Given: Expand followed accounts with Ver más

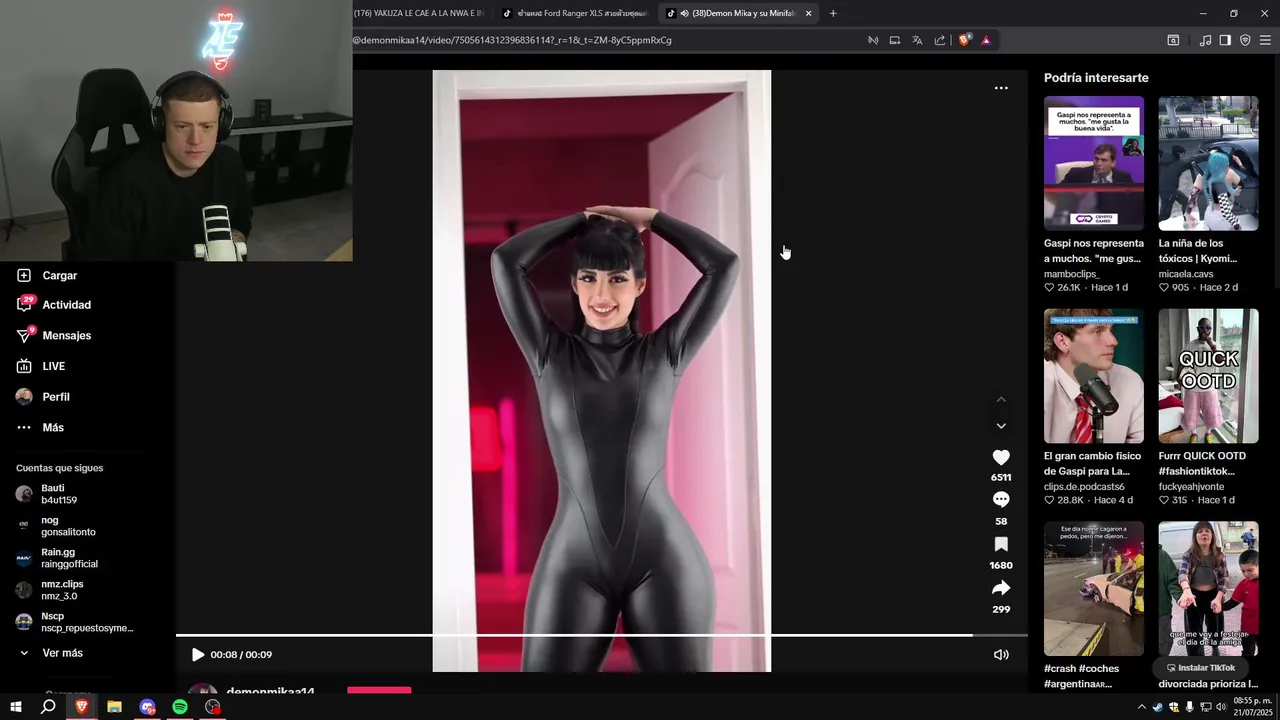Looking at the screenshot, I should pos(50,653).
